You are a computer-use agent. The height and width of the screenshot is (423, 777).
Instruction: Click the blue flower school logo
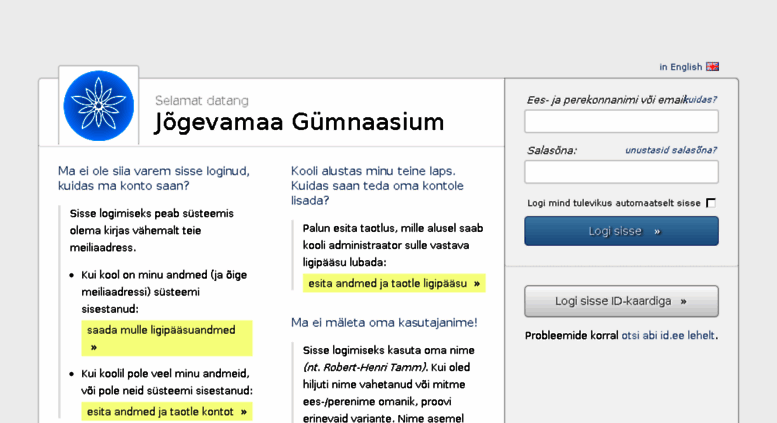tap(99, 106)
